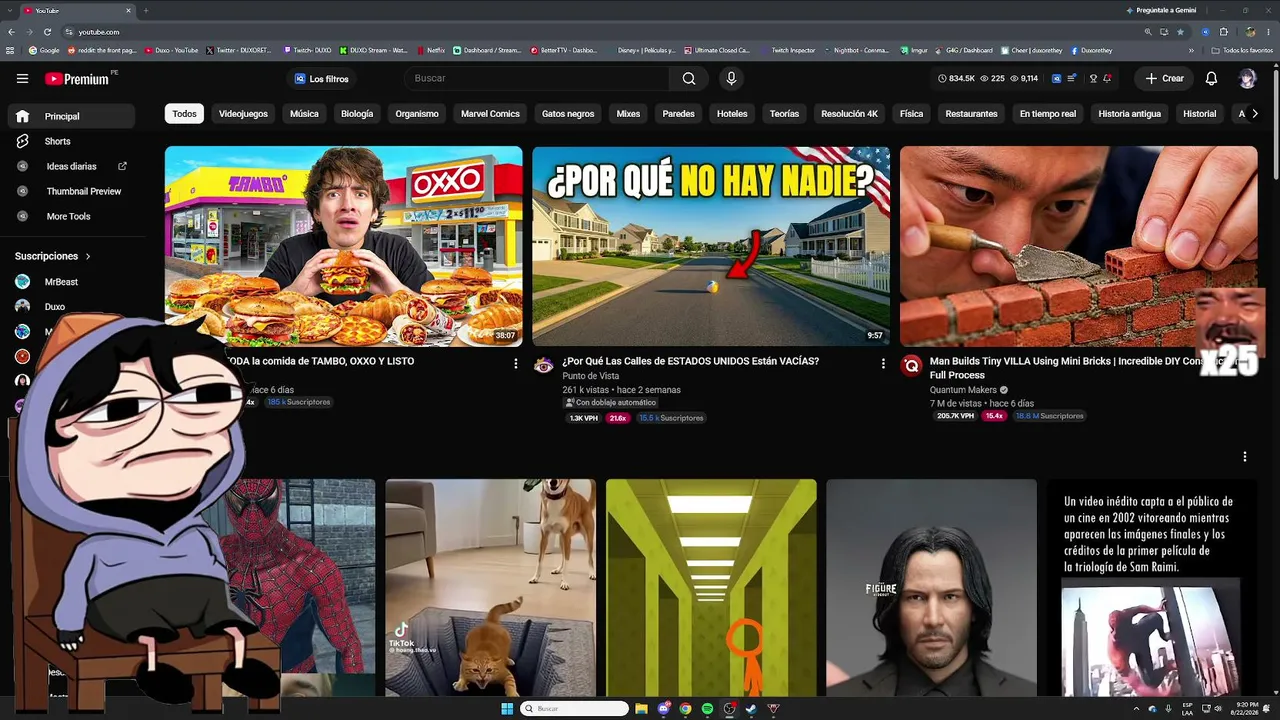
Task: Open the Windows Start menu
Action: tap(507, 709)
